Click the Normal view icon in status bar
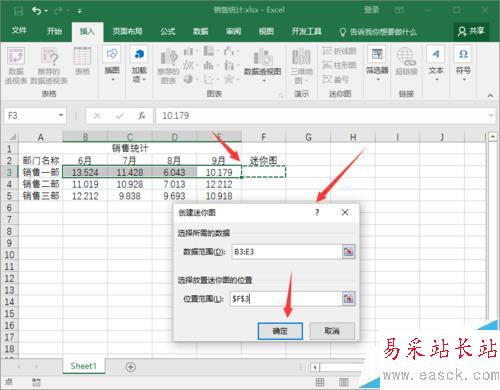This screenshot has height=390, width=500. (320, 382)
